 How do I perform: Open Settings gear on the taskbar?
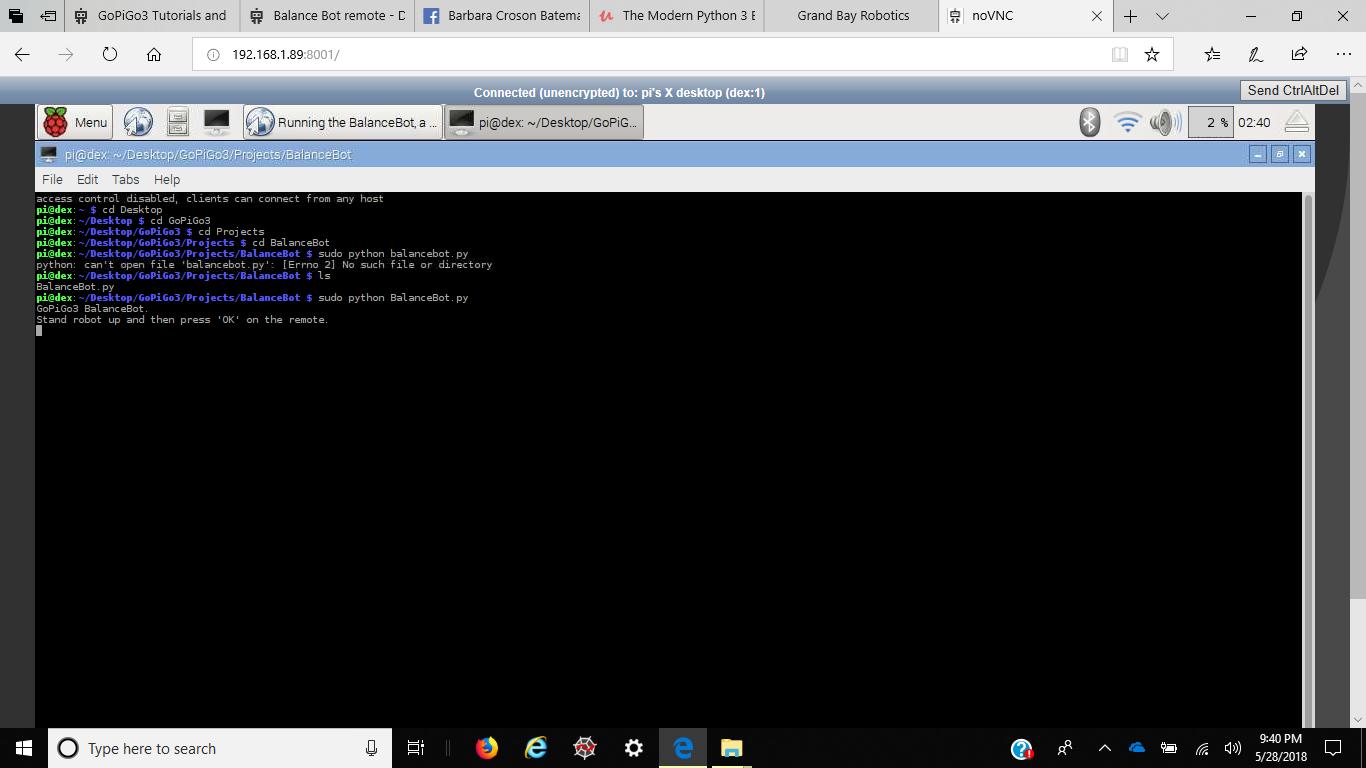click(x=634, y=748)
